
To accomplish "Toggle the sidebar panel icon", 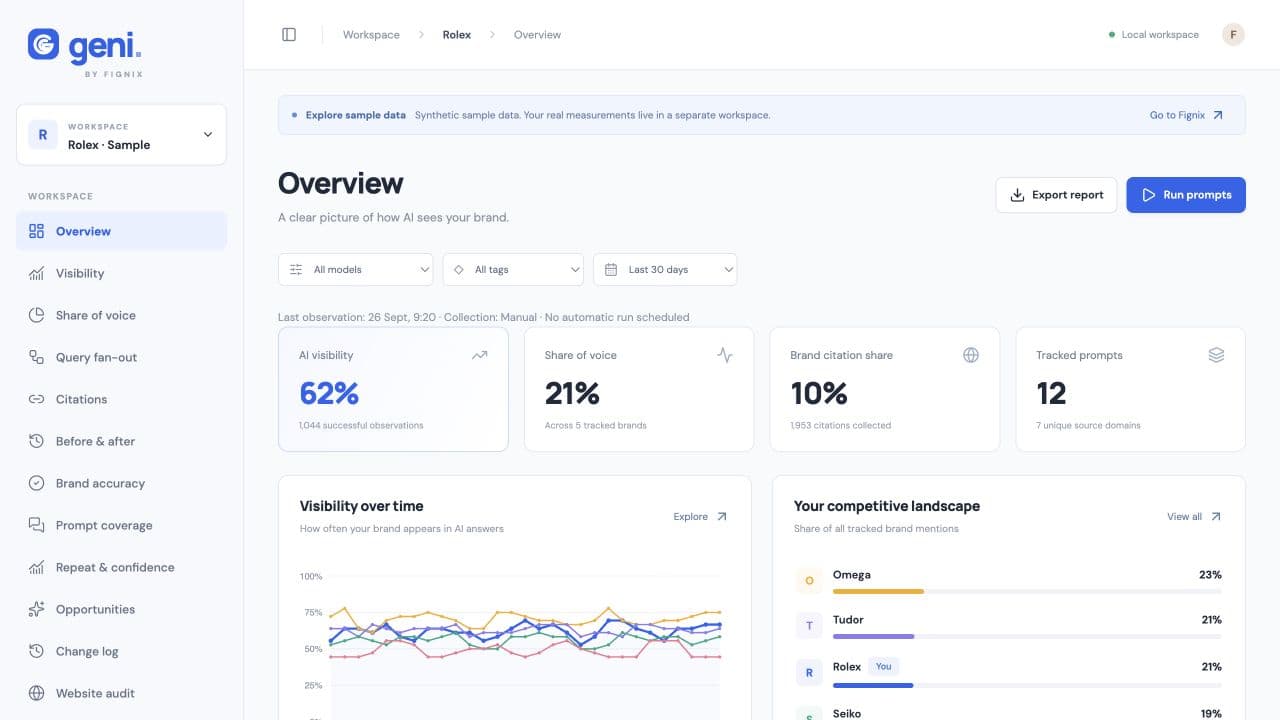I will point(289,35).
